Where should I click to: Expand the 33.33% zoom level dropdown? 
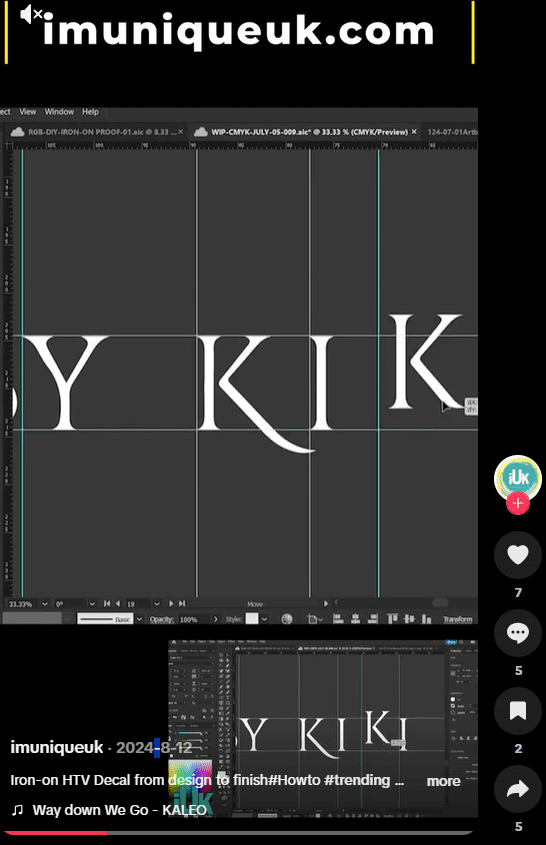45,604
